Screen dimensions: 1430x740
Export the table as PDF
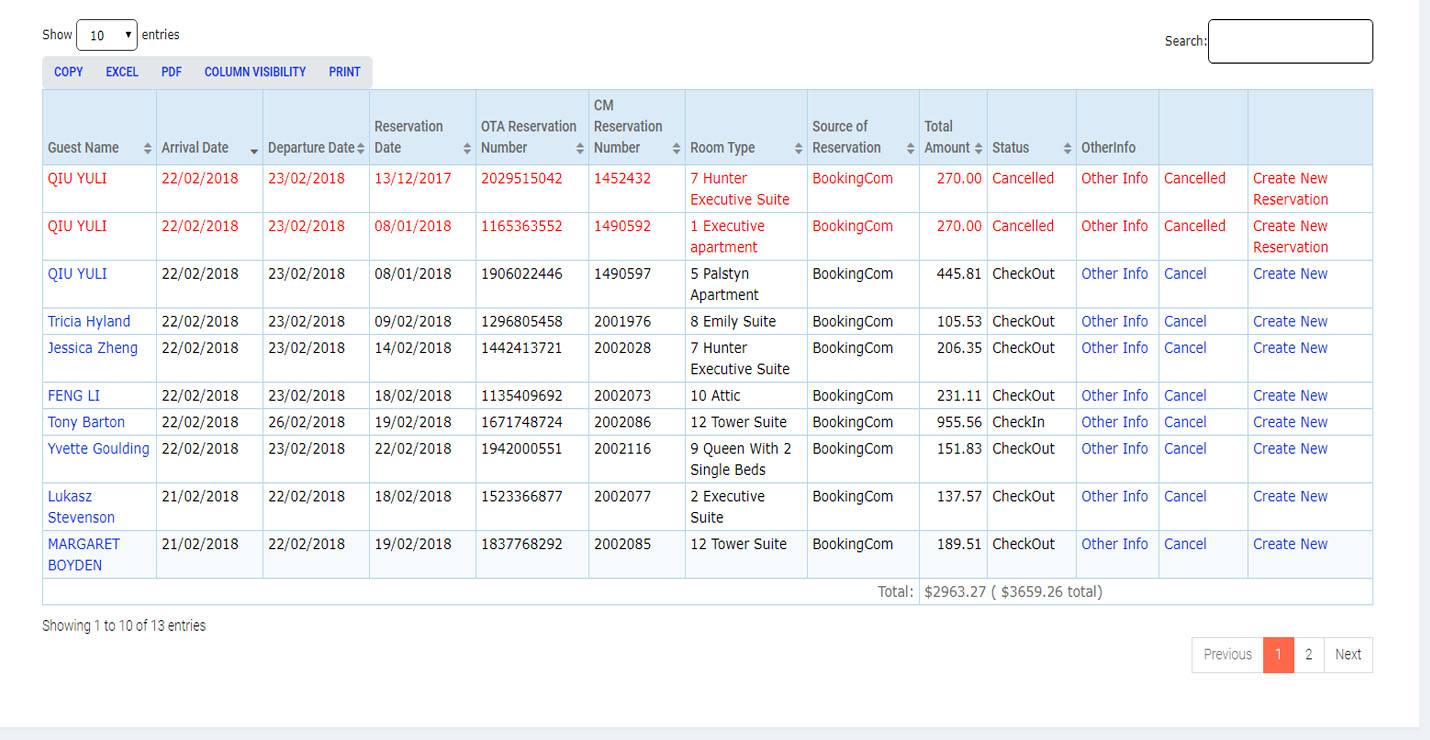point(171,72)
